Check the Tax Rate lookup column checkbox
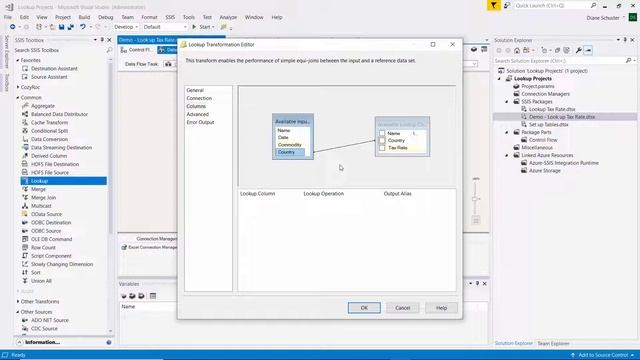Viewport: 640px width, 360px height. (382, 148)
